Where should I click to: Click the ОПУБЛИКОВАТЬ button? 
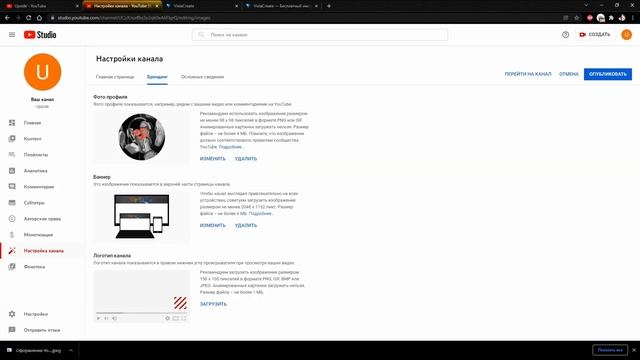608,74
